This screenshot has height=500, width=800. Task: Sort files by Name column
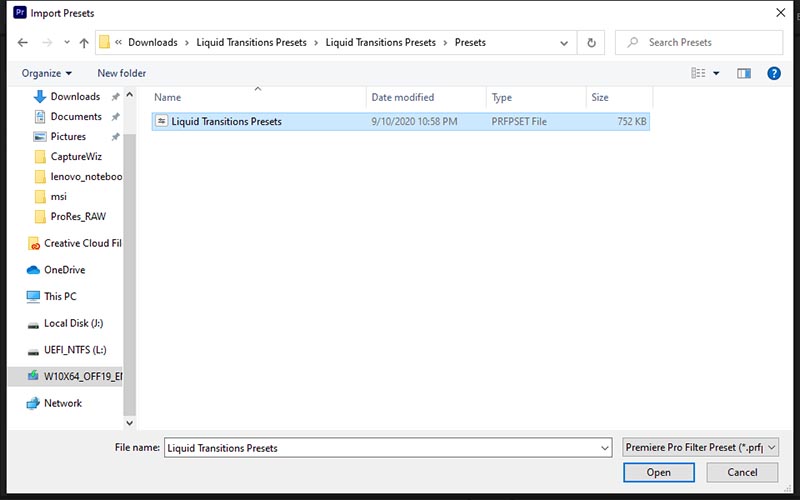[258, 97]
